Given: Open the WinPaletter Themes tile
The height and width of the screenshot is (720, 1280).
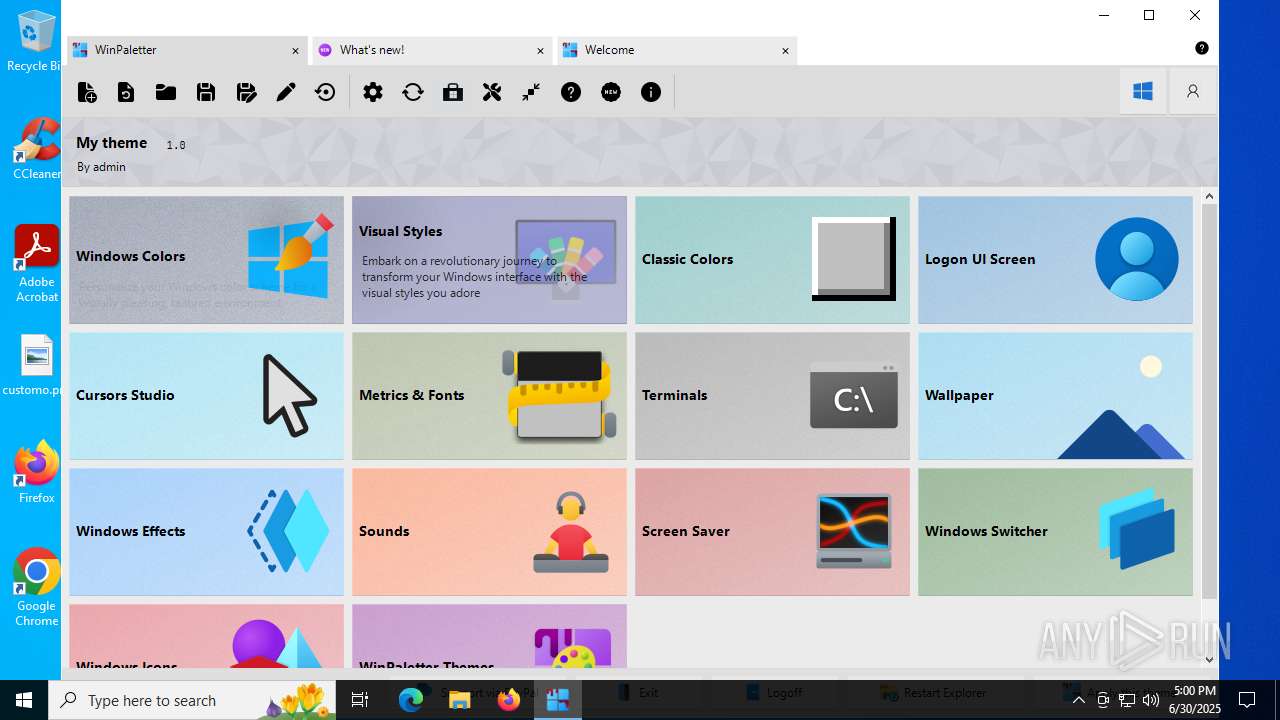Looking at the screenshot, I should tap(489, 636).
